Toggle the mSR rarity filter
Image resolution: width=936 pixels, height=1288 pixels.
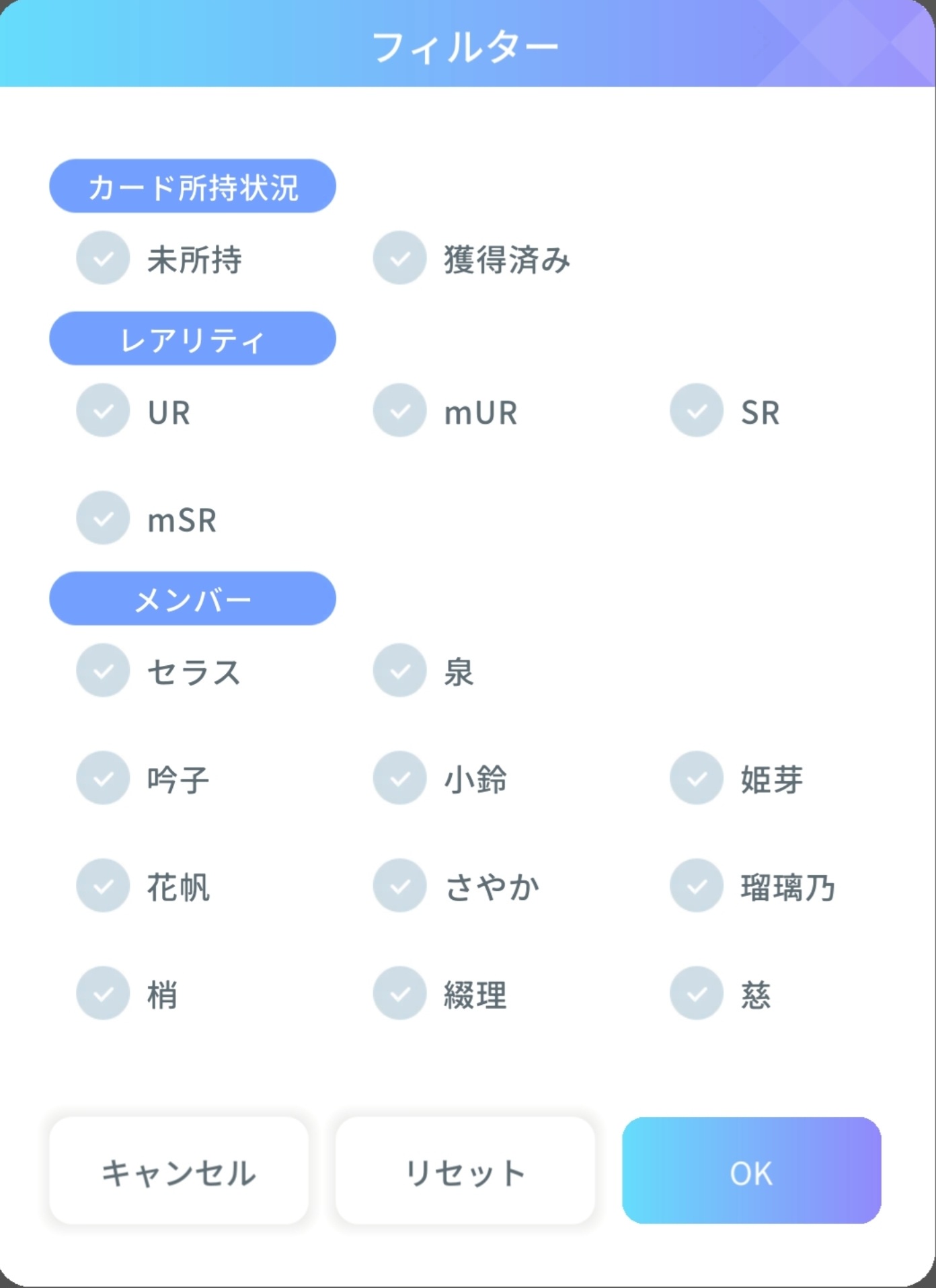pyautogui.click(x=103, y=519)
